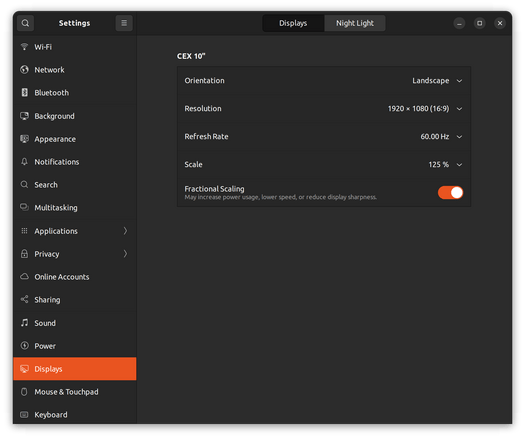Switch to the Night Light tab
This screenshot has height=438, width=525.
pyautogui.click(x=355, y=23)
